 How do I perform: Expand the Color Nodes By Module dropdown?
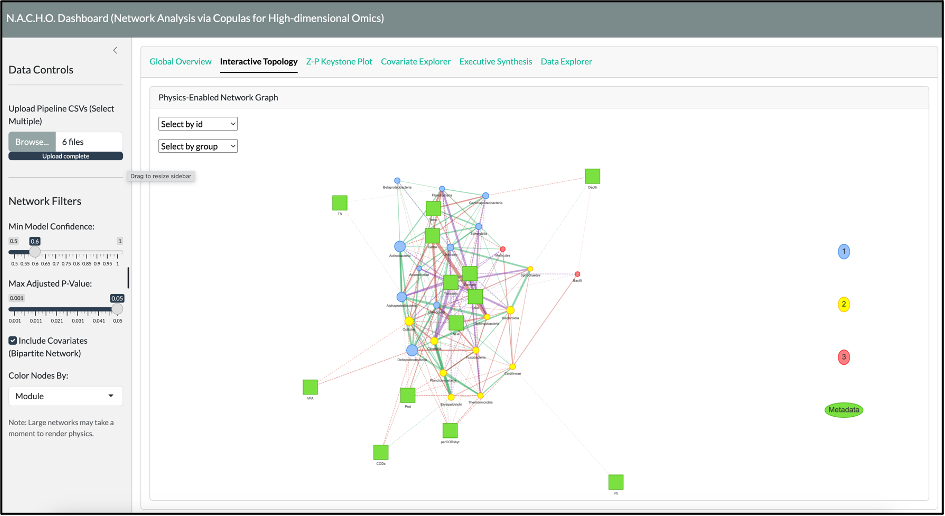(x=65, y=396)
